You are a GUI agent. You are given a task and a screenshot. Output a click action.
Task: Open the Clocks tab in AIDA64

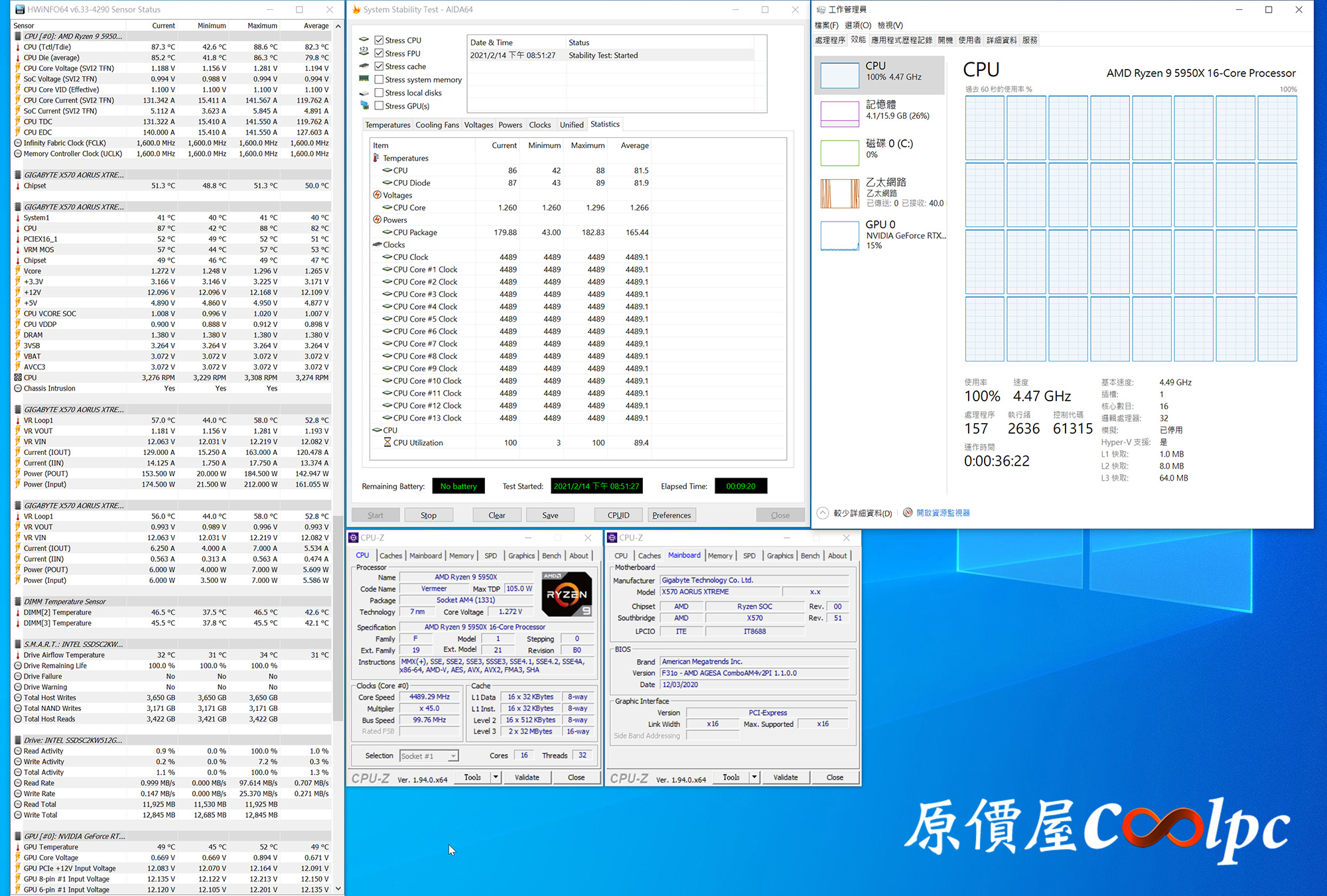pyautogui.click(x=539, y=125)
